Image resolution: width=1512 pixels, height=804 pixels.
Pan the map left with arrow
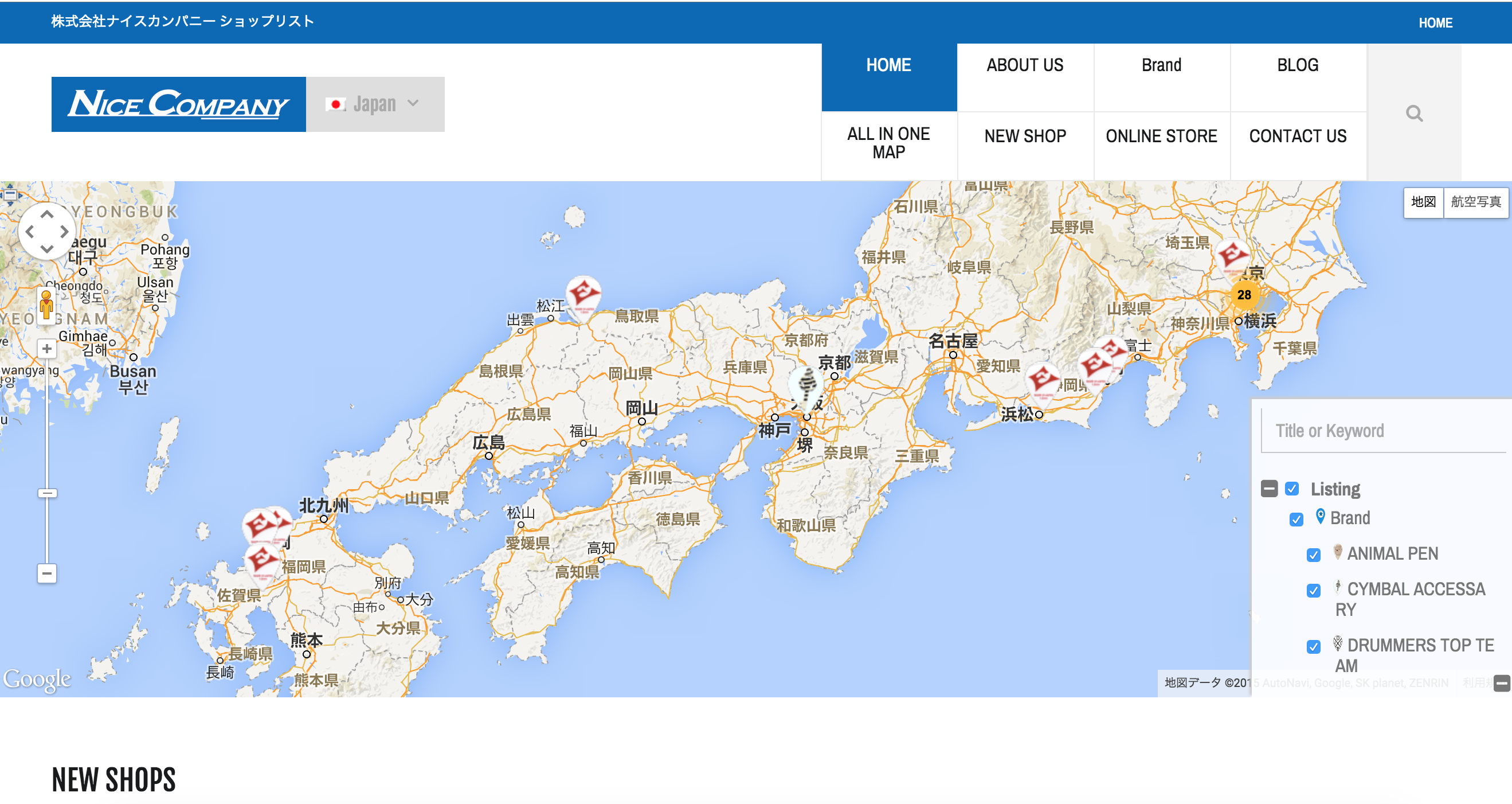click(30, 232)
